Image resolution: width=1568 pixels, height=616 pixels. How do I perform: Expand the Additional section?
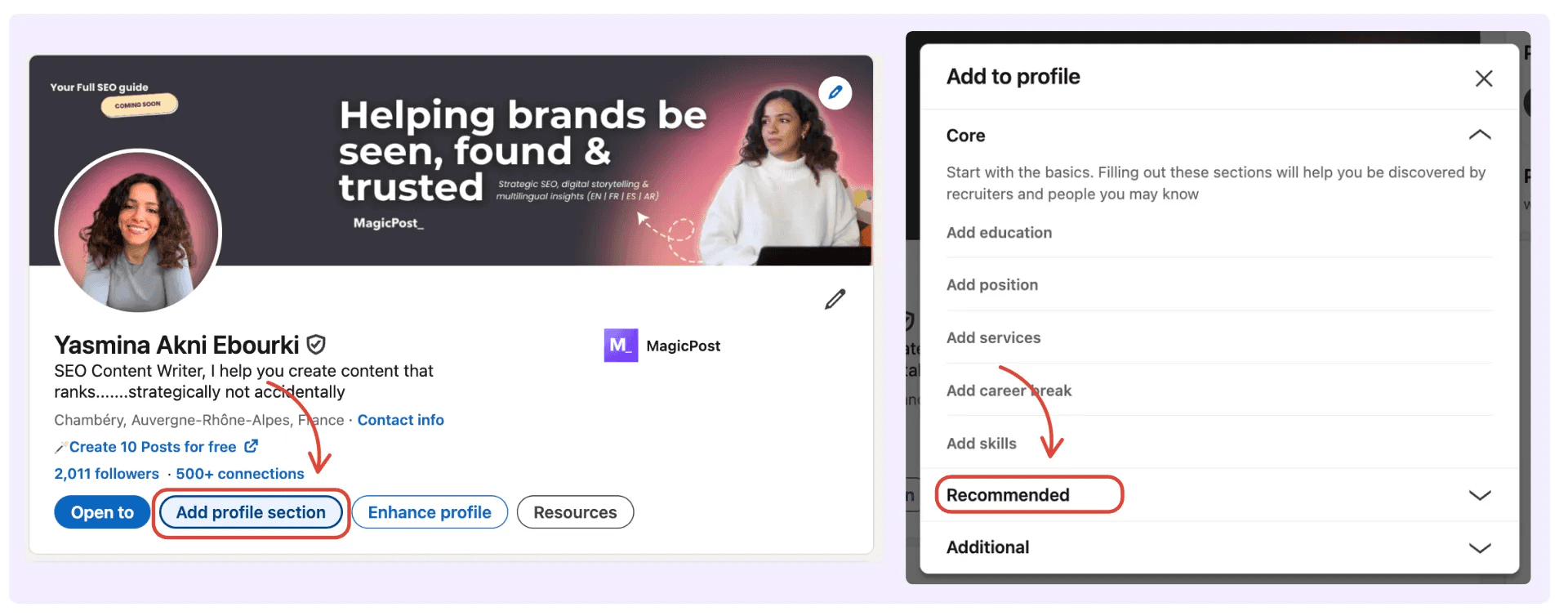pyautogui.click(x=1218, y=547)
